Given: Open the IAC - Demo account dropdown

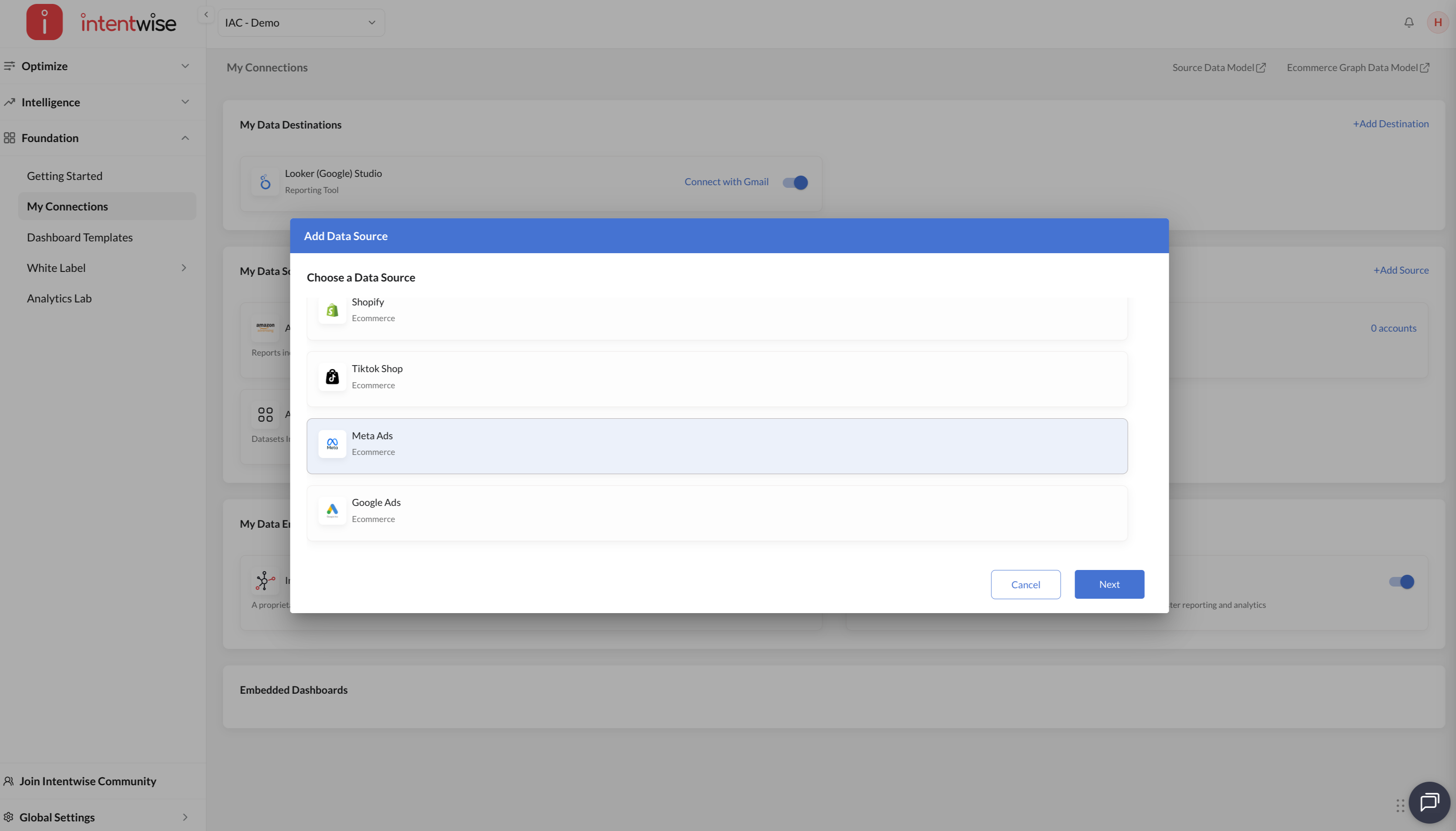Looking at the screenshot, I should pyautogui.click(x=301, y=23).
